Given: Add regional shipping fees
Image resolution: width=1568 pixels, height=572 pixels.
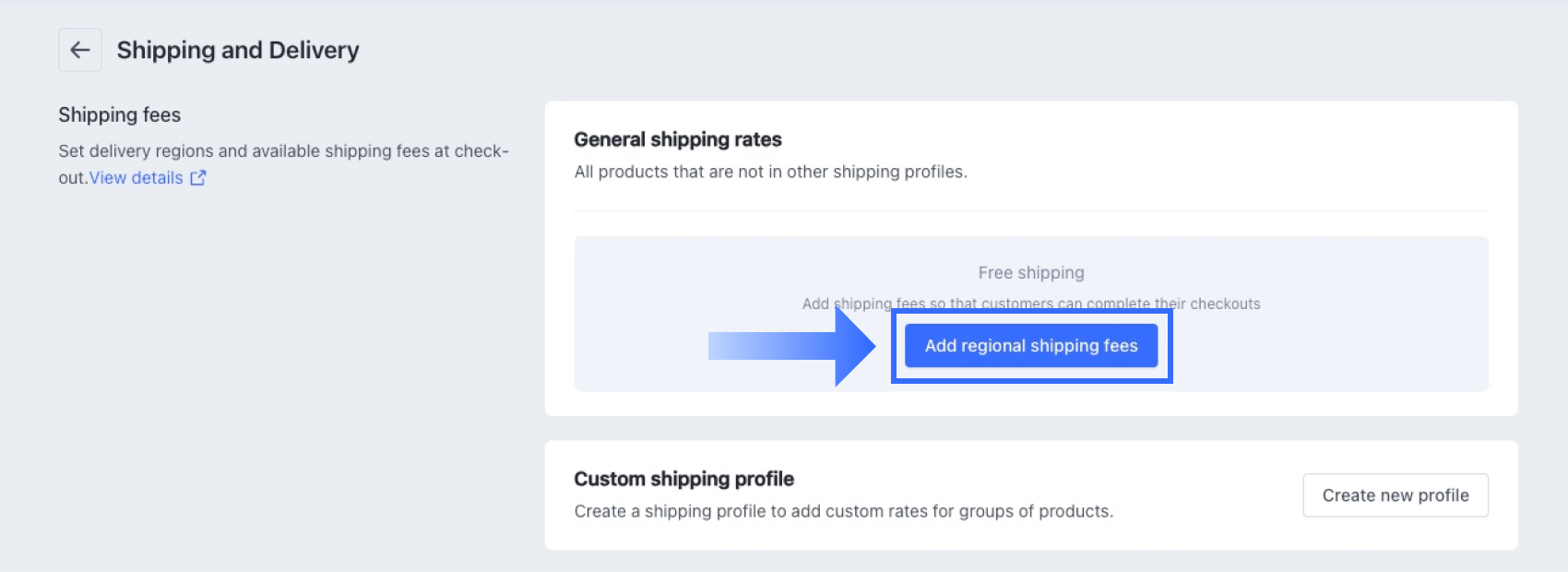Looking at the screenshot, I should pos(1031,346).
